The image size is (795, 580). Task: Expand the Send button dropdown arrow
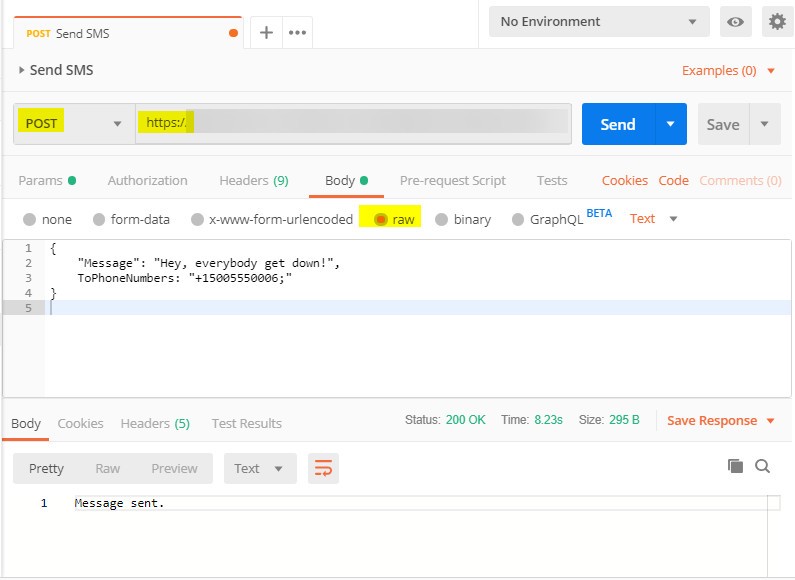(670, 124)
